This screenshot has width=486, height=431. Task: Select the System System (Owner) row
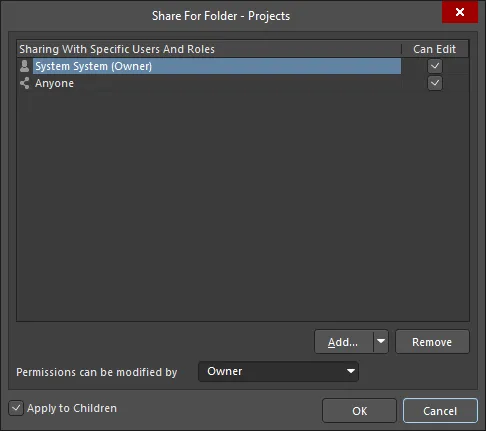coord(217,66)
